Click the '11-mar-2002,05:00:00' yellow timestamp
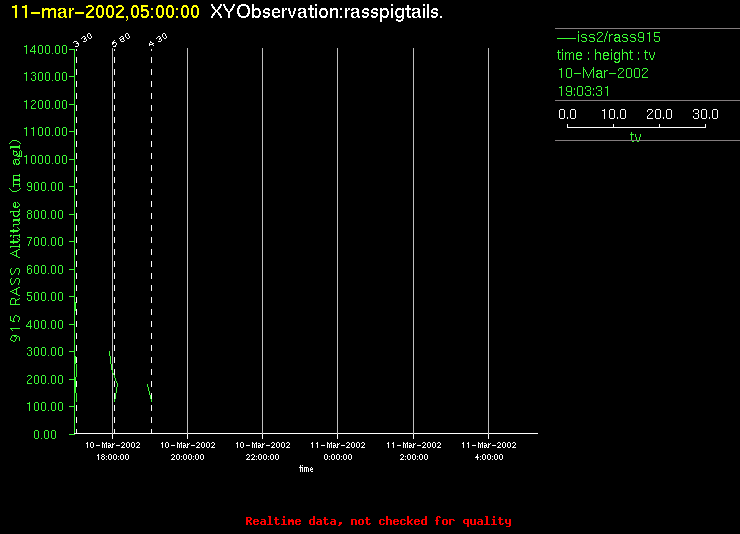 click(x=105, y=12)
